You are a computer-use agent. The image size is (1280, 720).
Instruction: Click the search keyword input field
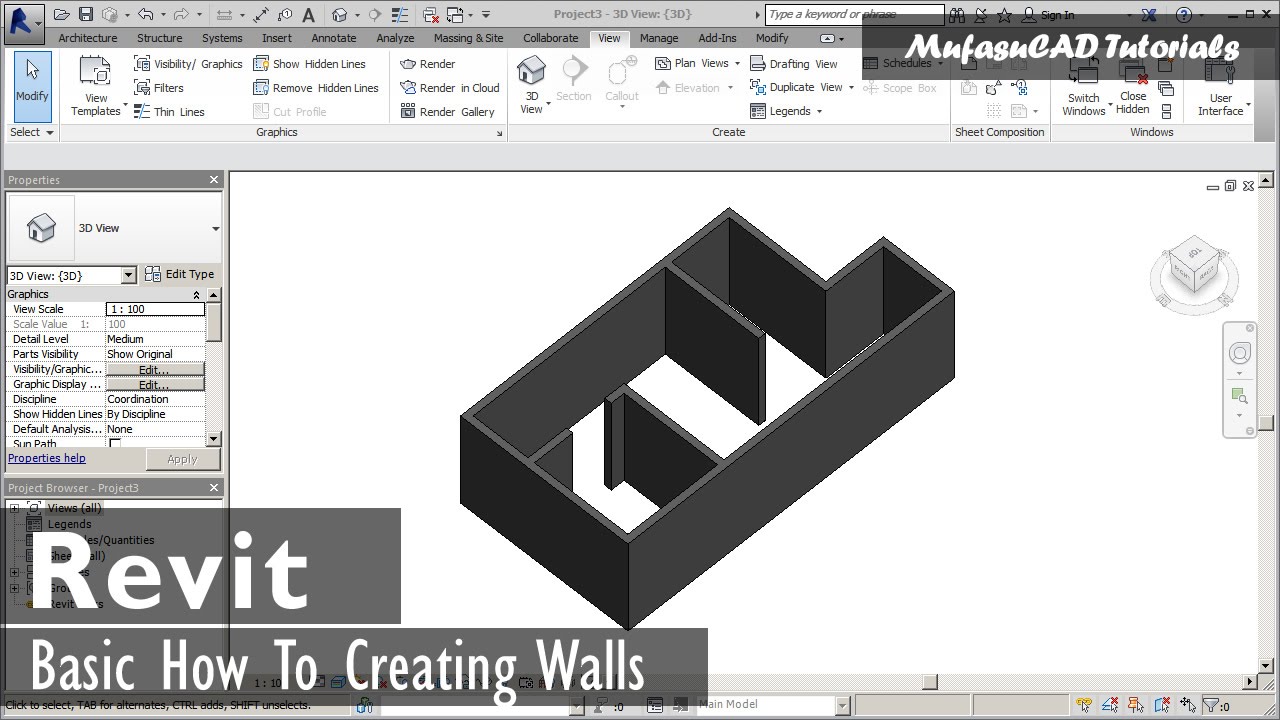tap(855, 14)
